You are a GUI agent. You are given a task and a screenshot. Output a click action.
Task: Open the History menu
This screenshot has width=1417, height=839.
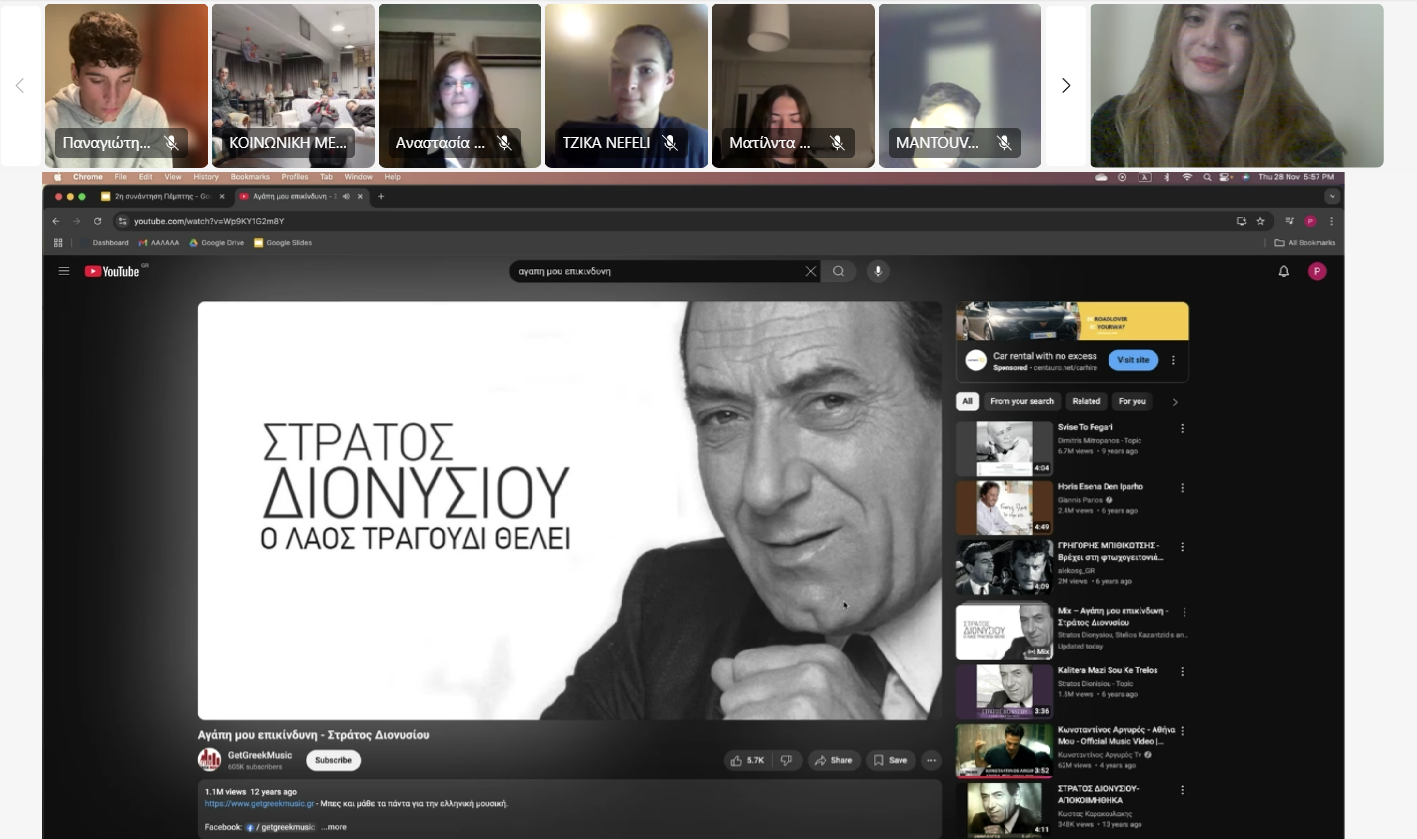point(206,177)
